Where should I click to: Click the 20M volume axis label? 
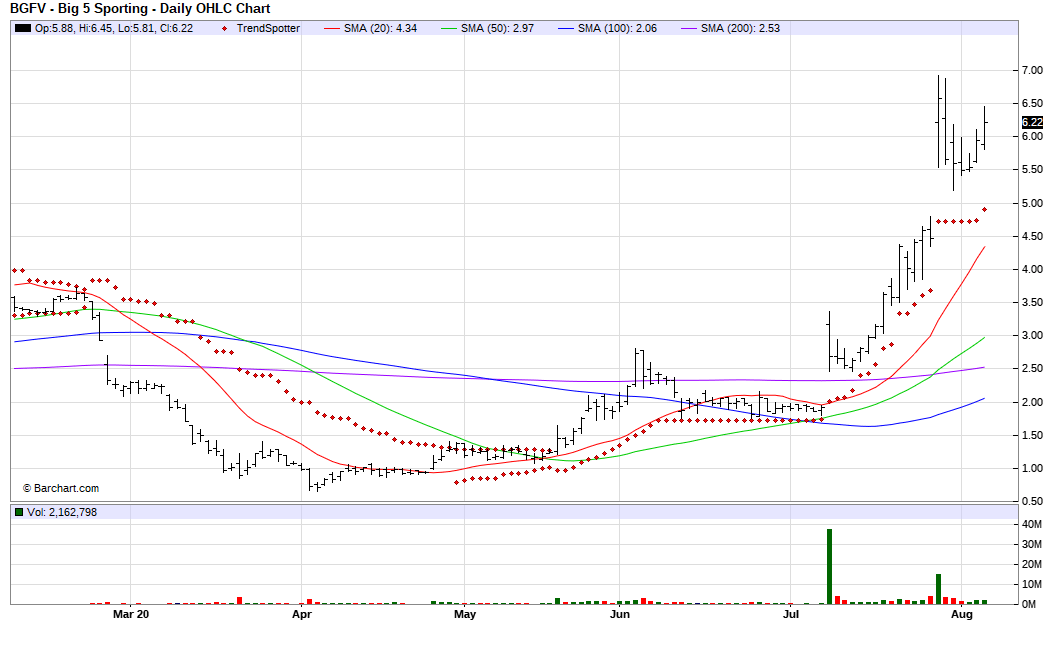click(x=1032, y=565)
